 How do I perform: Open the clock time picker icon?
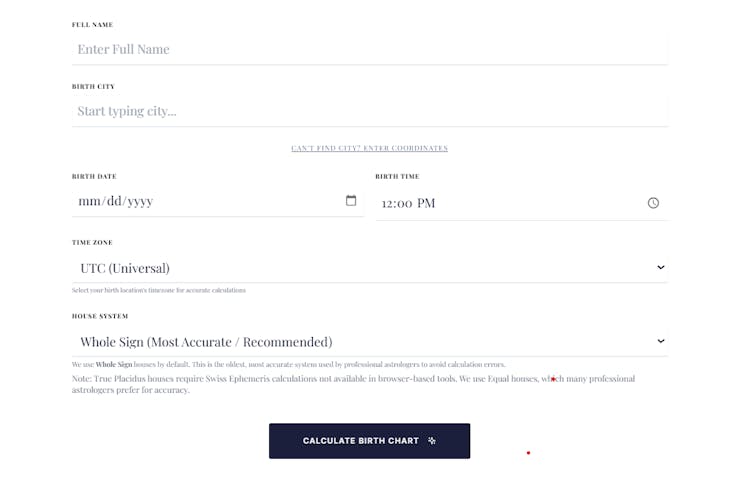pyautogui.click(x=653, y=203)
